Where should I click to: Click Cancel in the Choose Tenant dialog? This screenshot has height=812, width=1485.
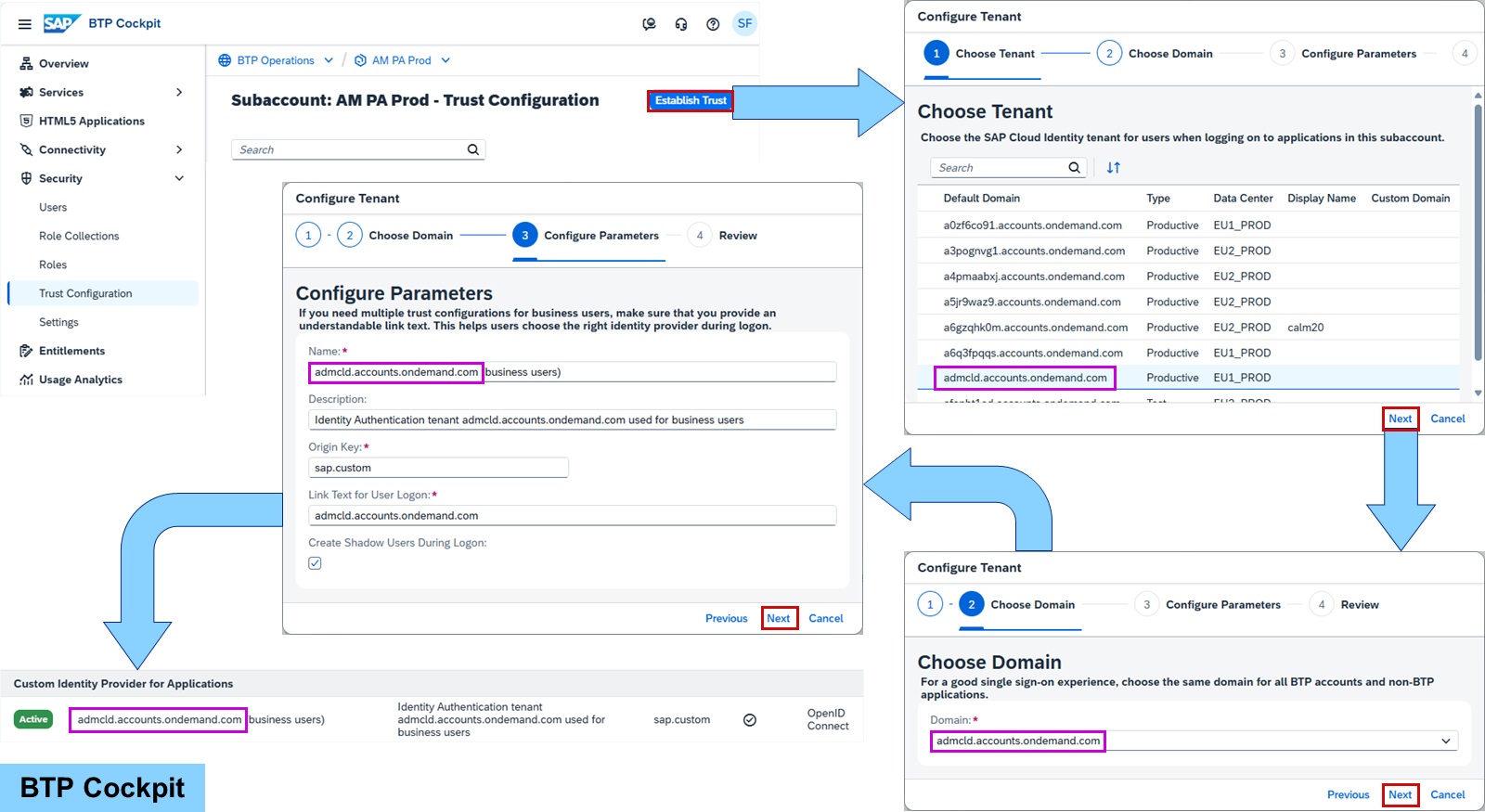tap(1447, 419)
